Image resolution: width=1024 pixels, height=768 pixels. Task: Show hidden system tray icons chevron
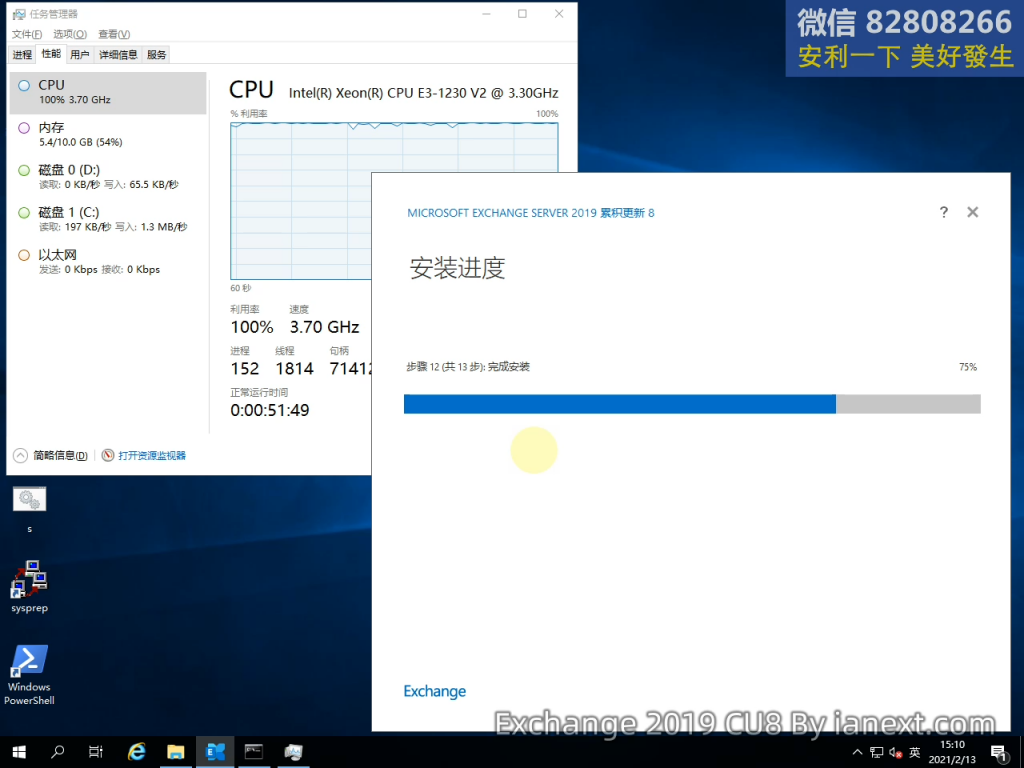(857, 752)
